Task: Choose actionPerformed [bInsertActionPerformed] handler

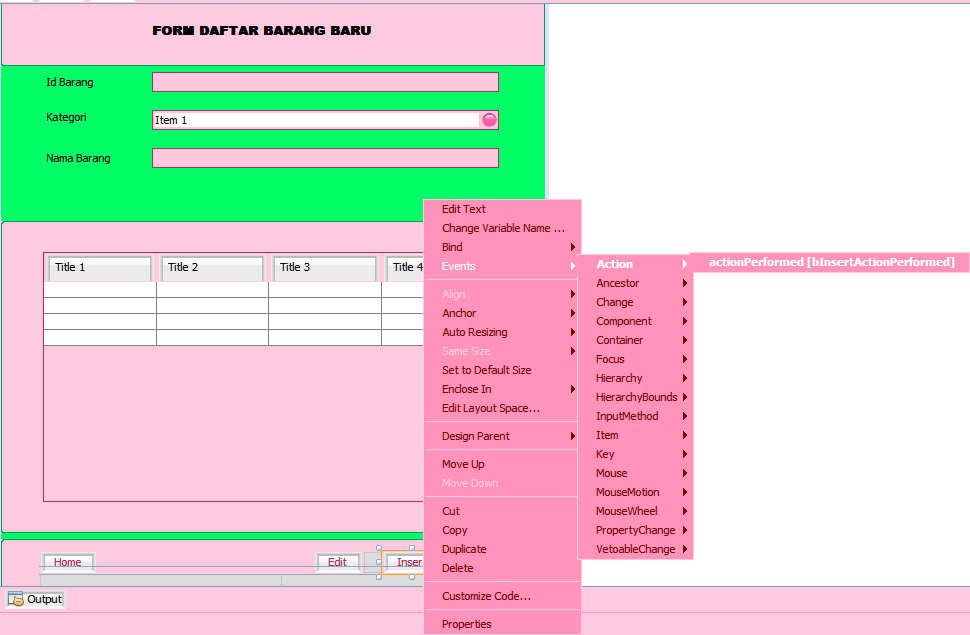Action: (x=831, y=262)
